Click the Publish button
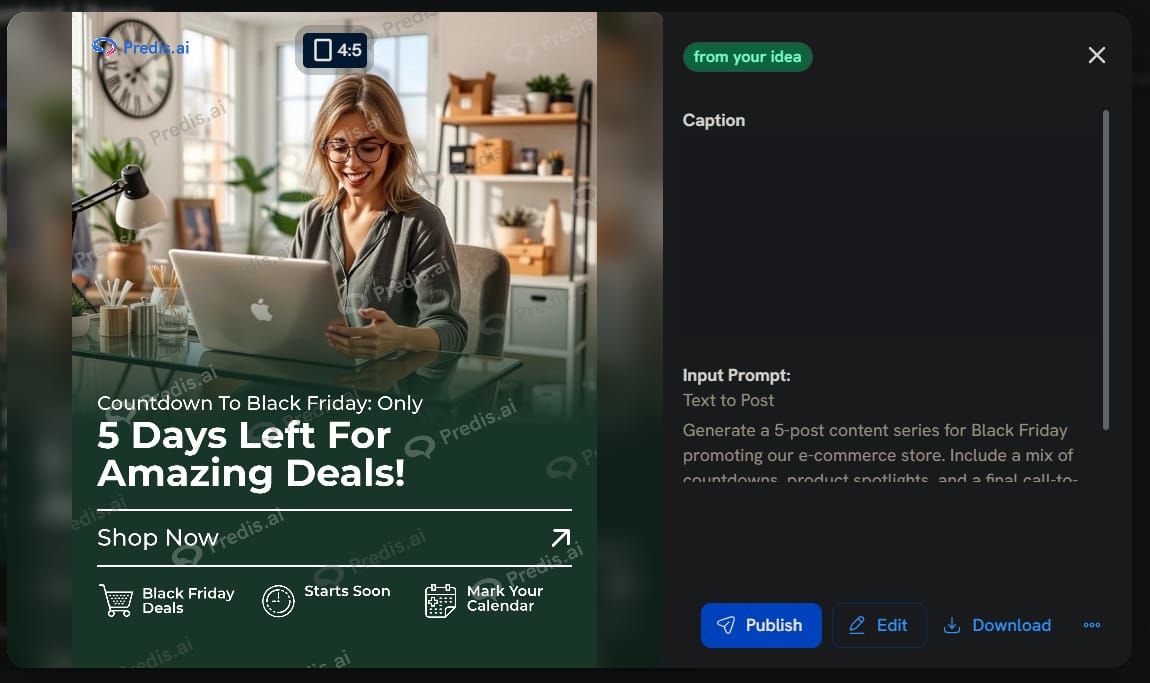 [761, 625]
